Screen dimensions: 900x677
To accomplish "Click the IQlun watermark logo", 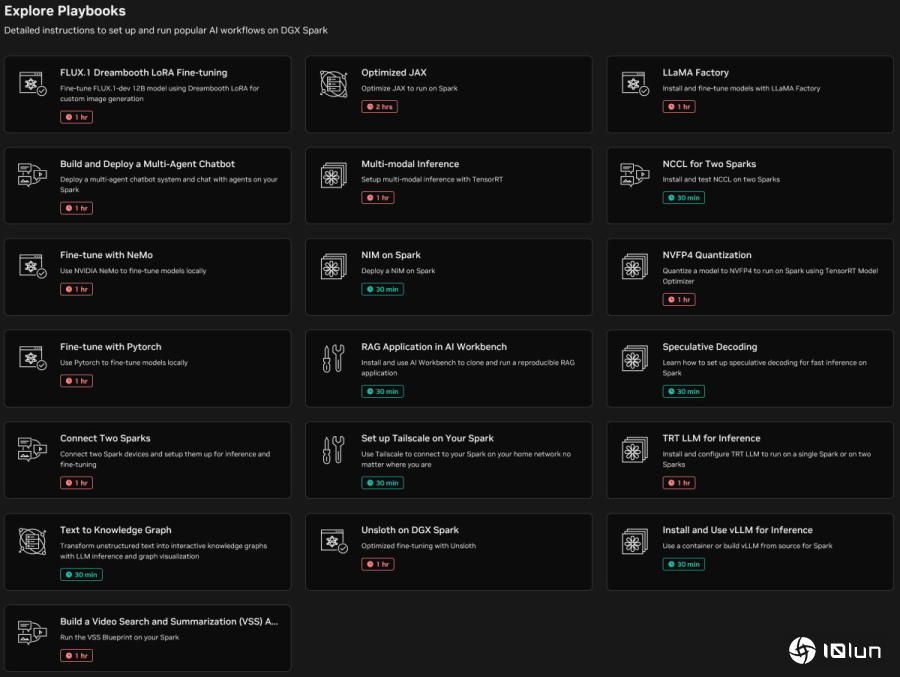I will click(x=835, y=651).
